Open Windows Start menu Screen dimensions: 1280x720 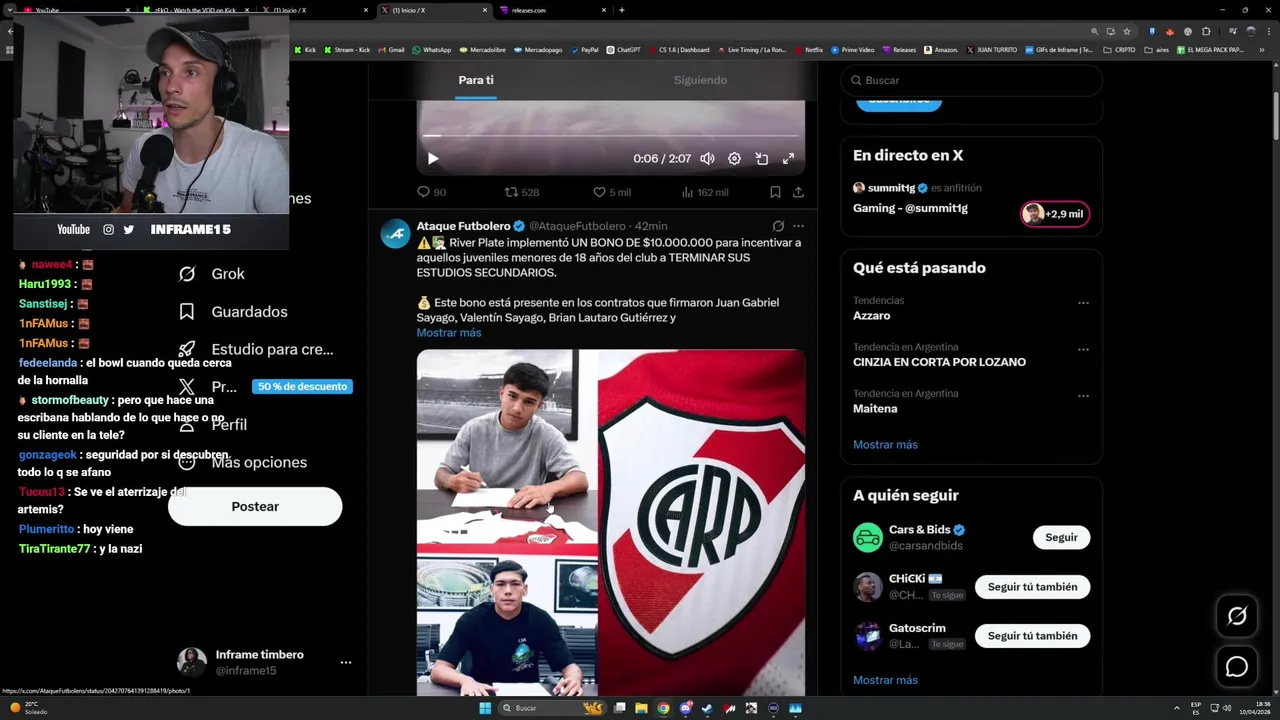[x=486, y=708]
